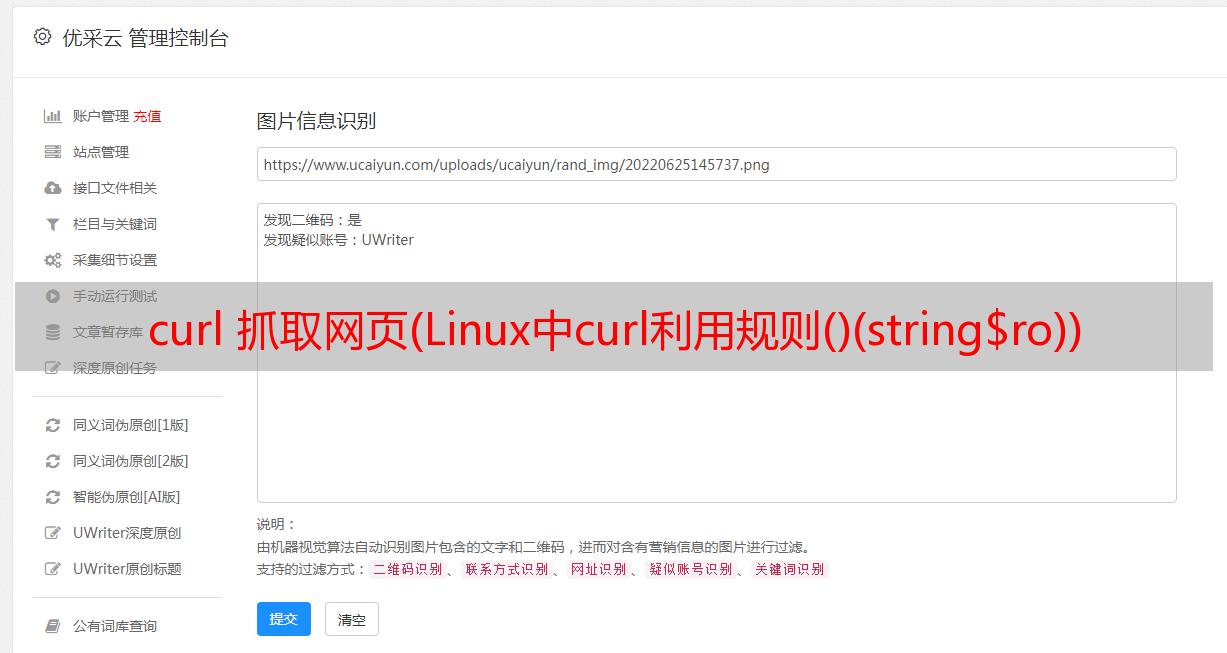The width and height of the screenshot is (1227, 653).
Task: Click inside the recognition results text area
Action: coord(716,353)
